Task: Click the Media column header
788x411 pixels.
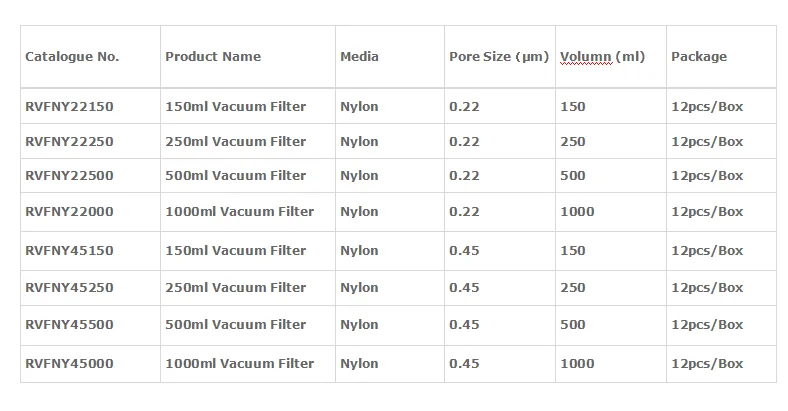Action: pos(359,57)
